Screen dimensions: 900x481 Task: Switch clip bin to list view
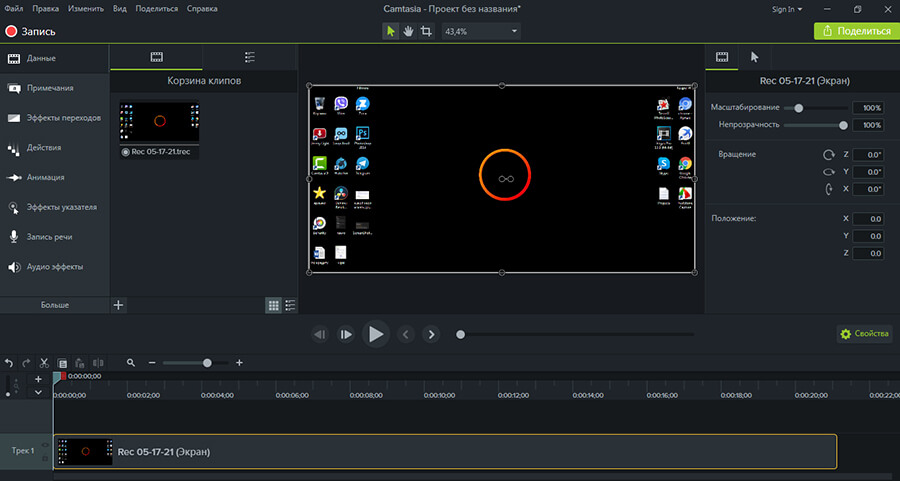pos(290,305)
